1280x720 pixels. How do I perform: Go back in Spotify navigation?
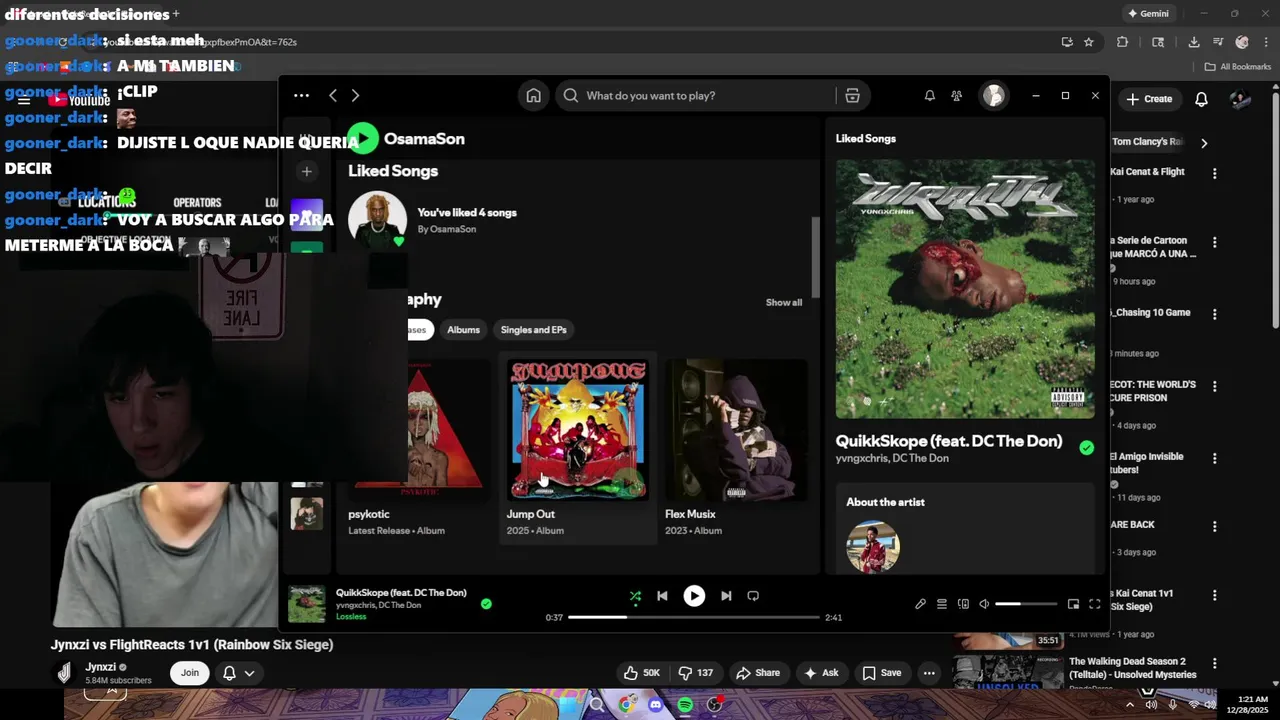click(333, 96)
